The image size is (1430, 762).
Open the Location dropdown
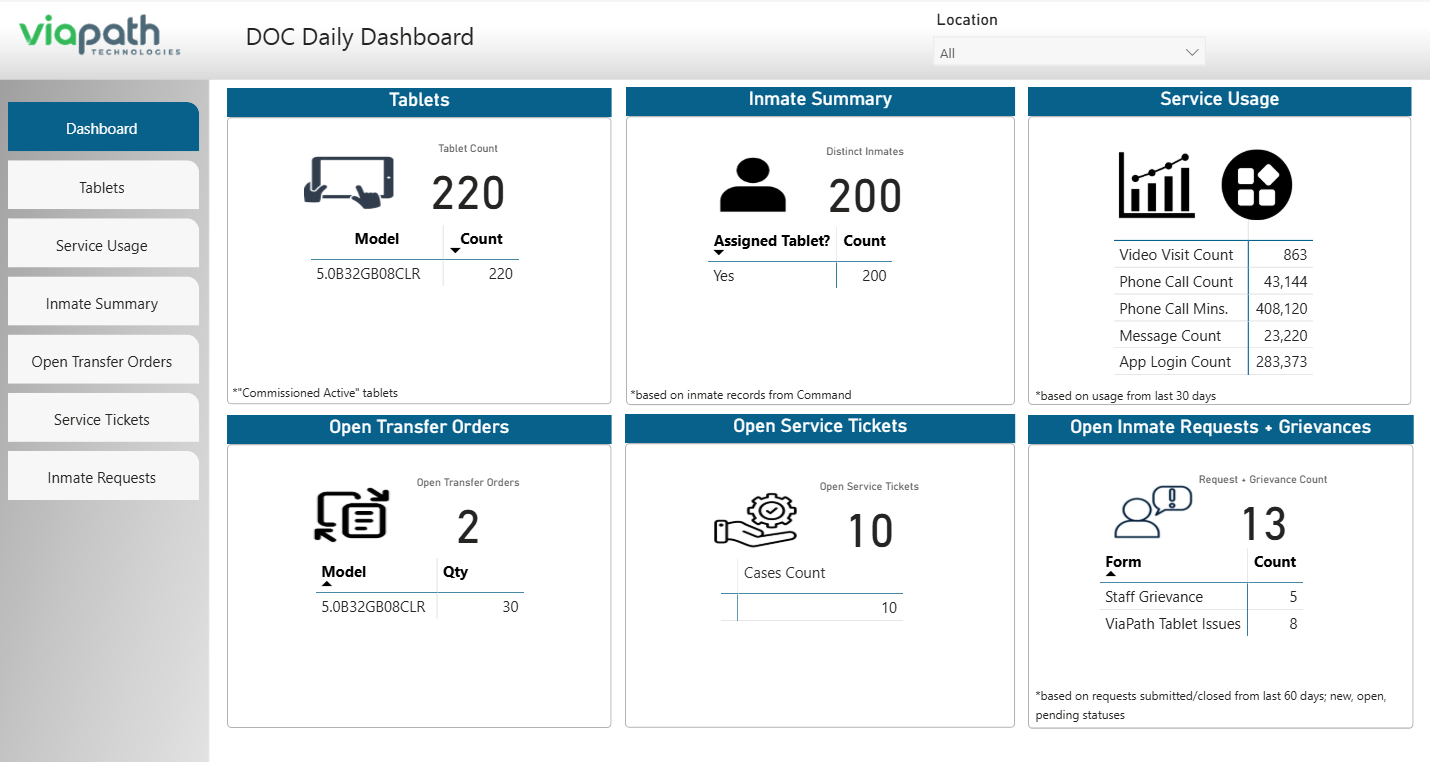tap(1068, 53)
